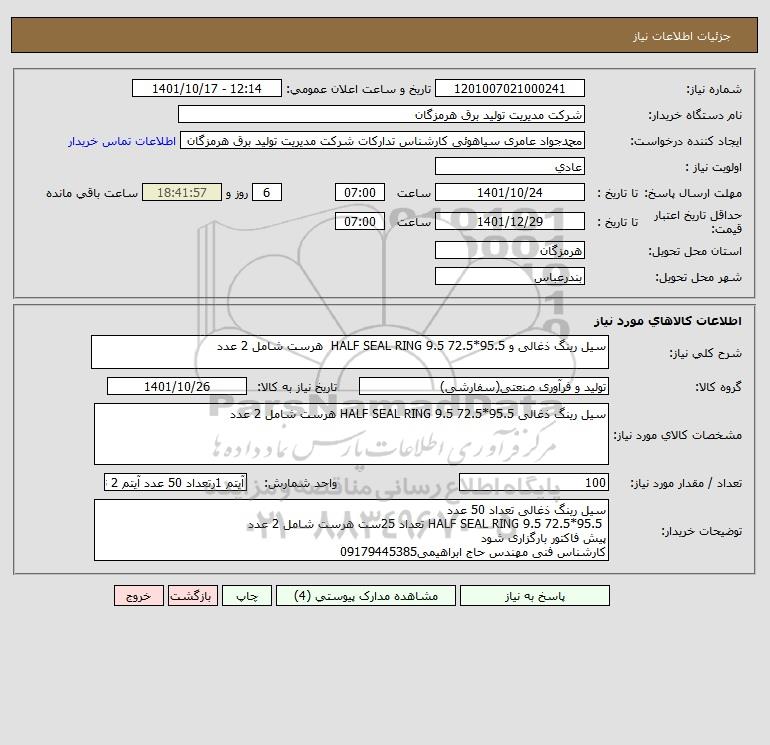Screen dimensions: 770x745
Task: Click the 'پاسخ به نیاز' button
Action: [535, 596]
